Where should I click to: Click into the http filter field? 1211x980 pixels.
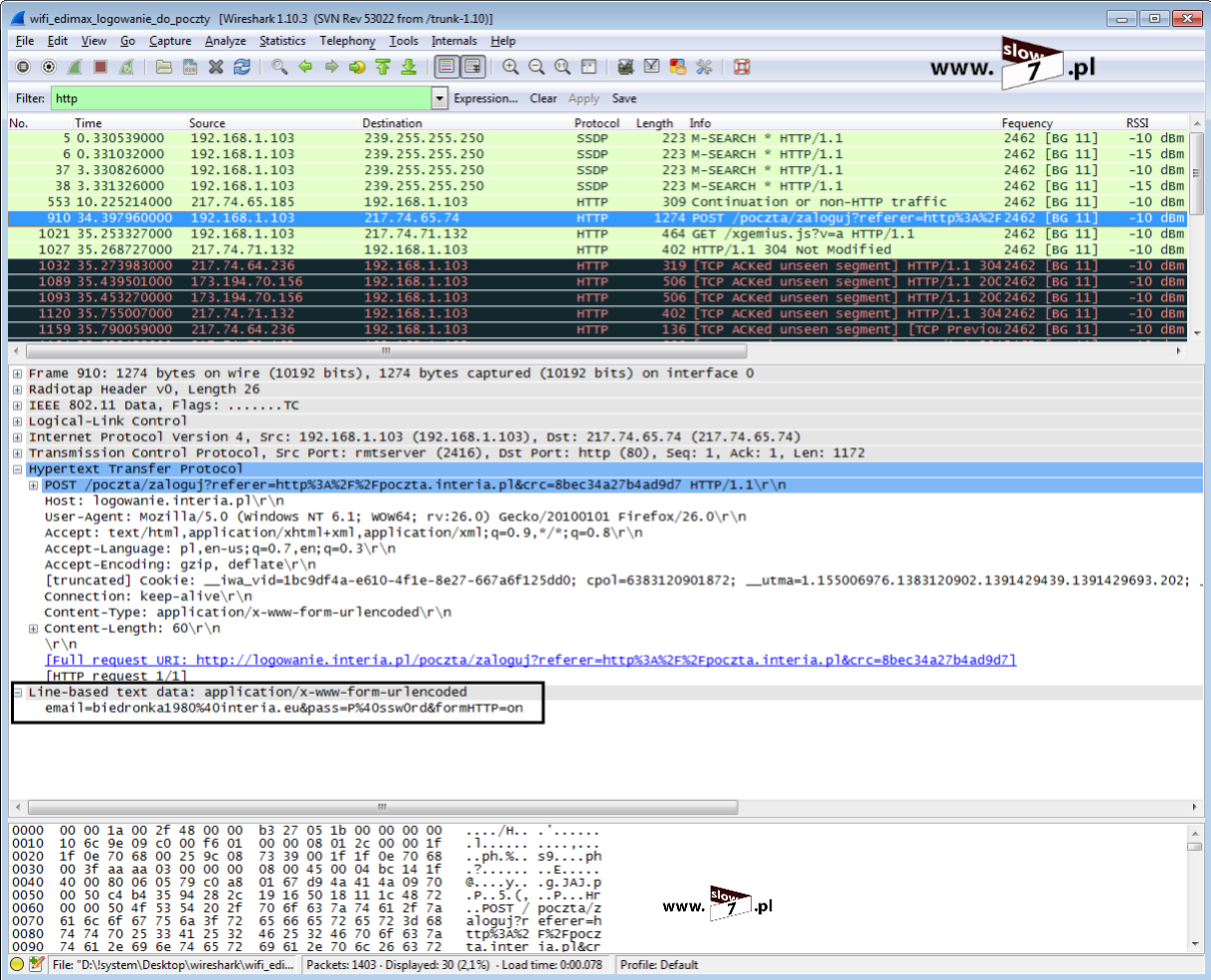coord(241,98)
